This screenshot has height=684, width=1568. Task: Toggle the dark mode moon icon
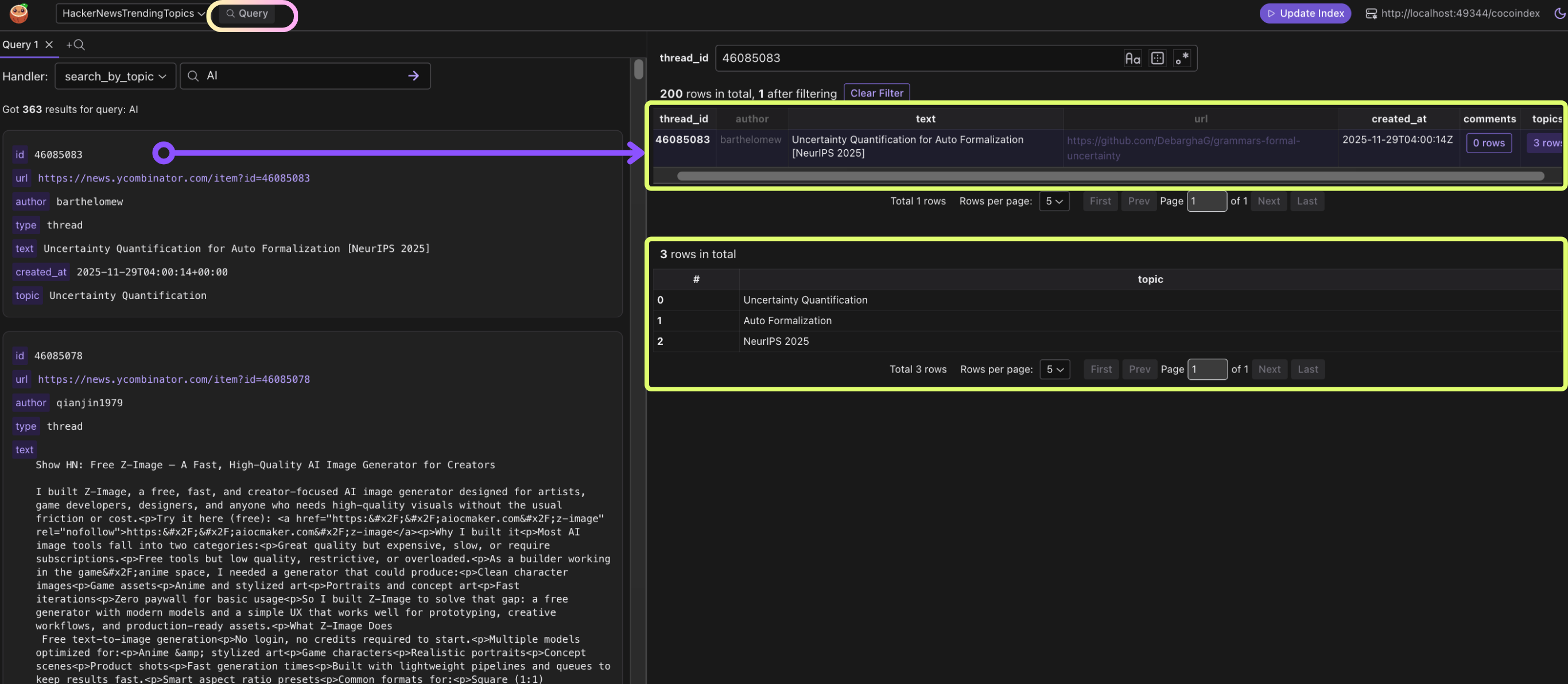point(1559,13)
